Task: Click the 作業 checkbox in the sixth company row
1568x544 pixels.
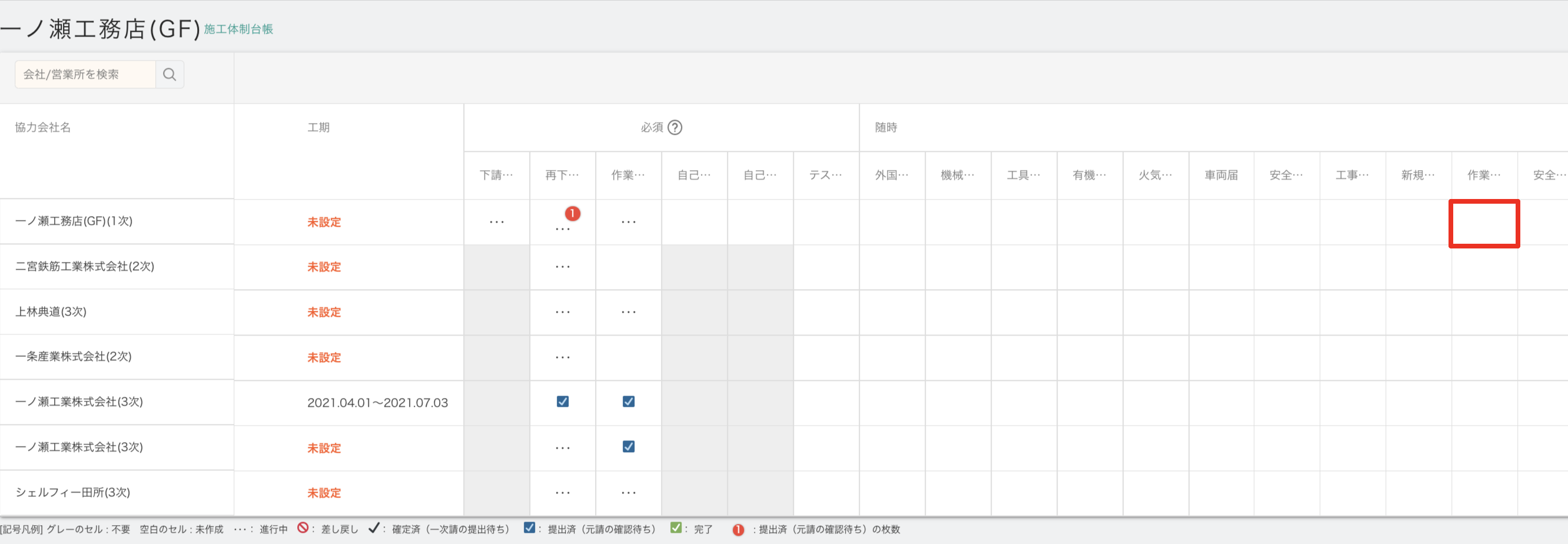Action: [628, 446]
